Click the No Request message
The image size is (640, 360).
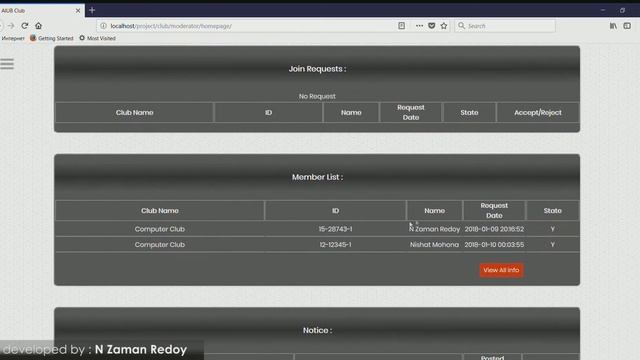click(x=317, y=96)
